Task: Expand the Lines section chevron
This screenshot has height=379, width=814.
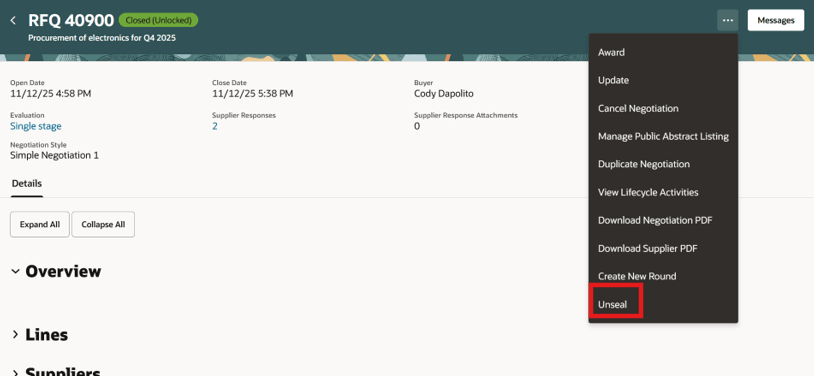Action: tap(16, 335)
